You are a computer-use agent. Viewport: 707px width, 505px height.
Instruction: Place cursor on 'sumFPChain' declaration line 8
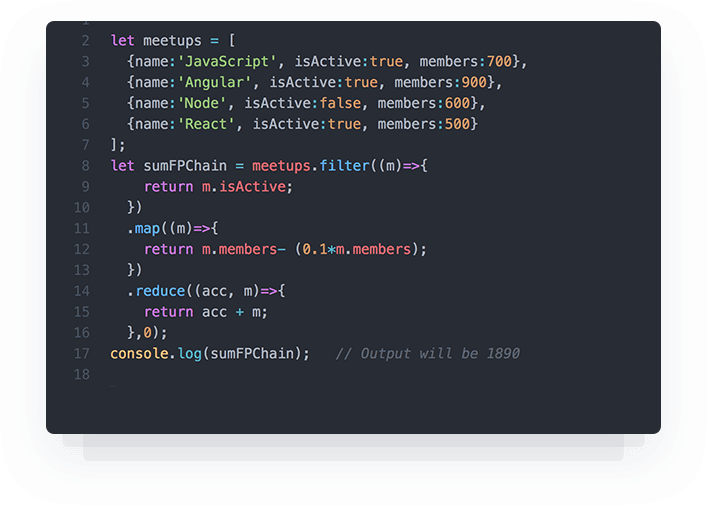click(185, 165)
